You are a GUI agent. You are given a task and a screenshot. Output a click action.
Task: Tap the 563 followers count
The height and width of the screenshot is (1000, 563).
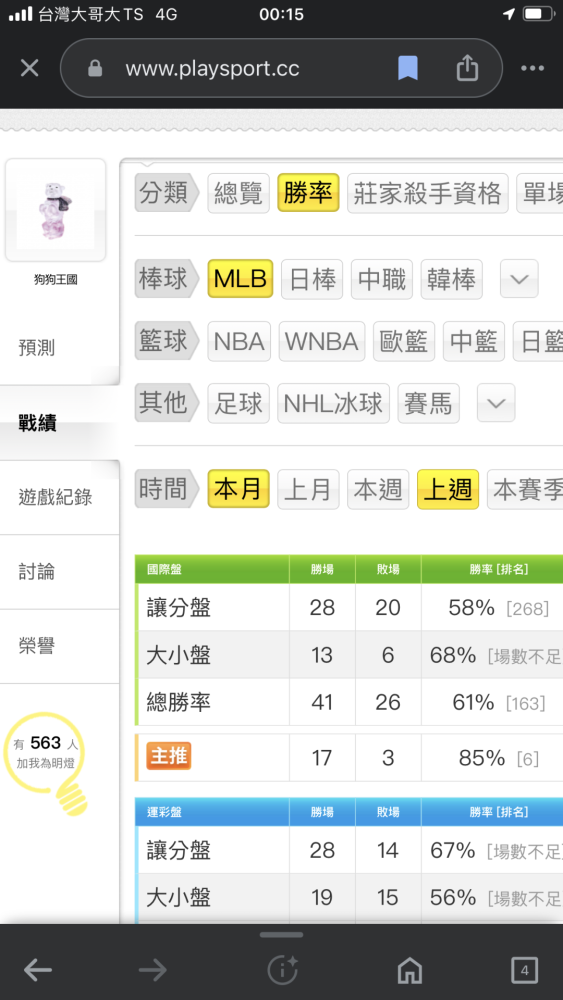point(45,743)
